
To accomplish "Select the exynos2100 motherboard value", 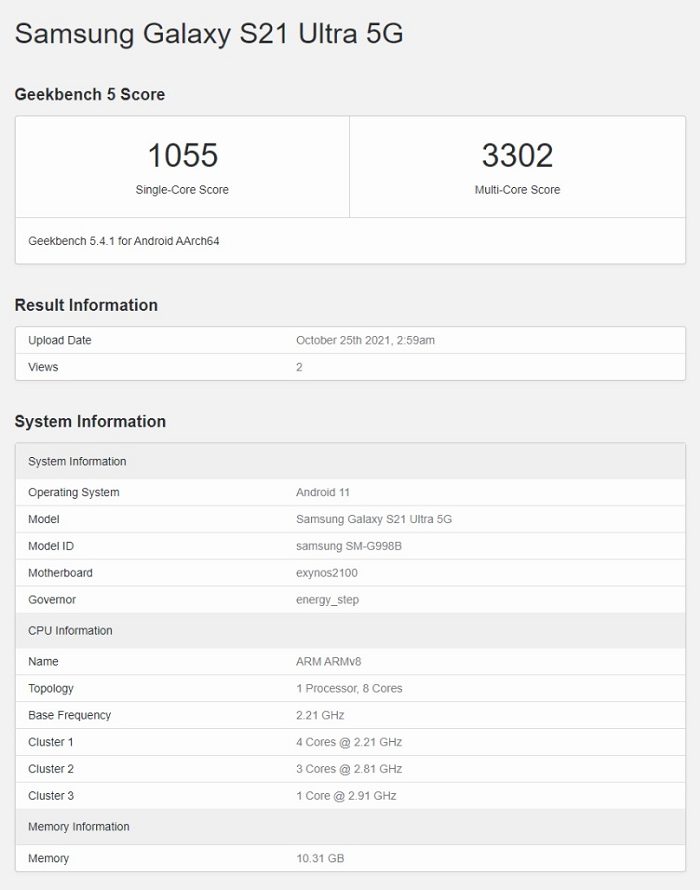I will tap(327, 573).
